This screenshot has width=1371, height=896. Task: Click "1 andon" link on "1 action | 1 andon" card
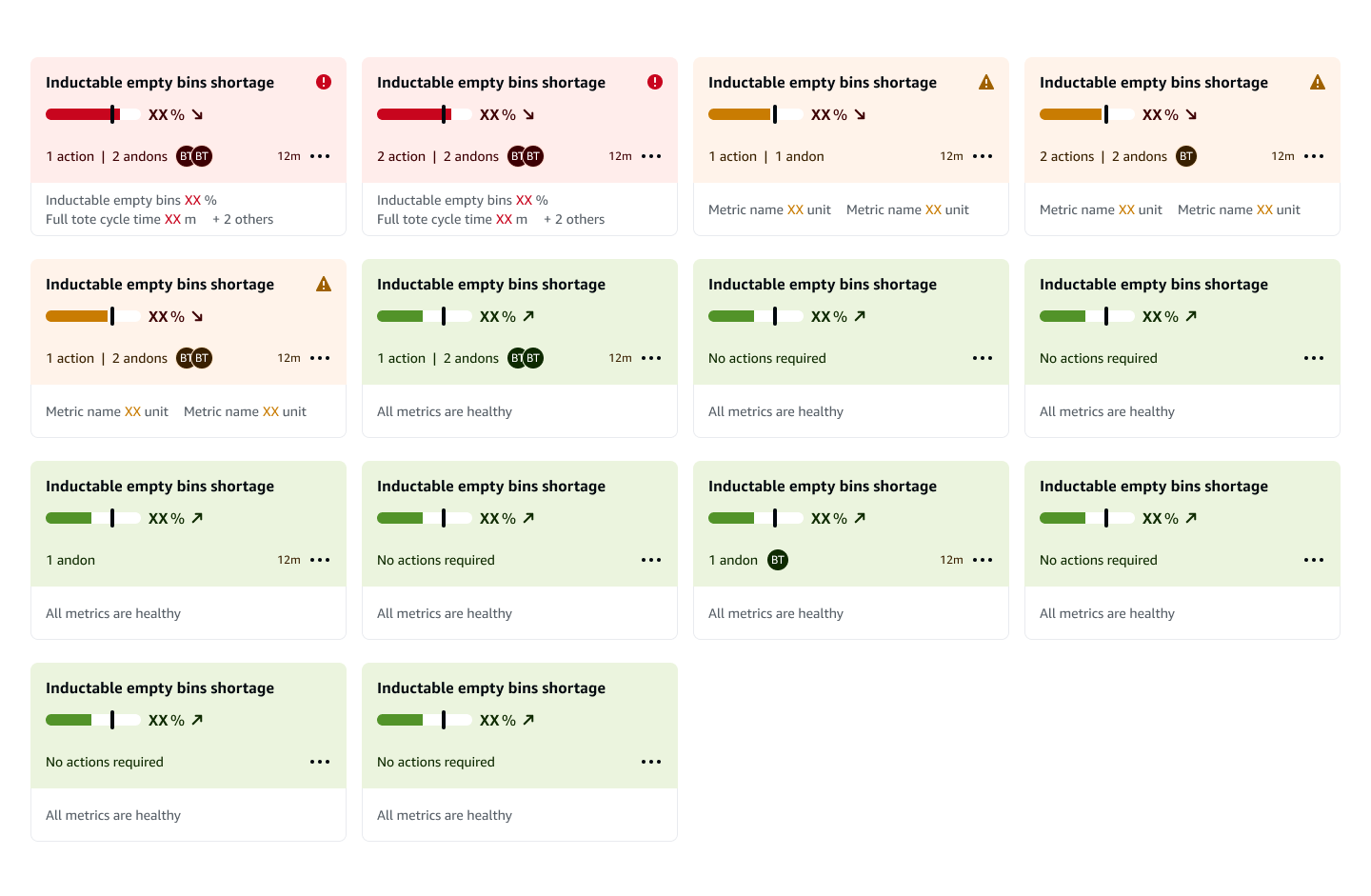coord(800,156)
